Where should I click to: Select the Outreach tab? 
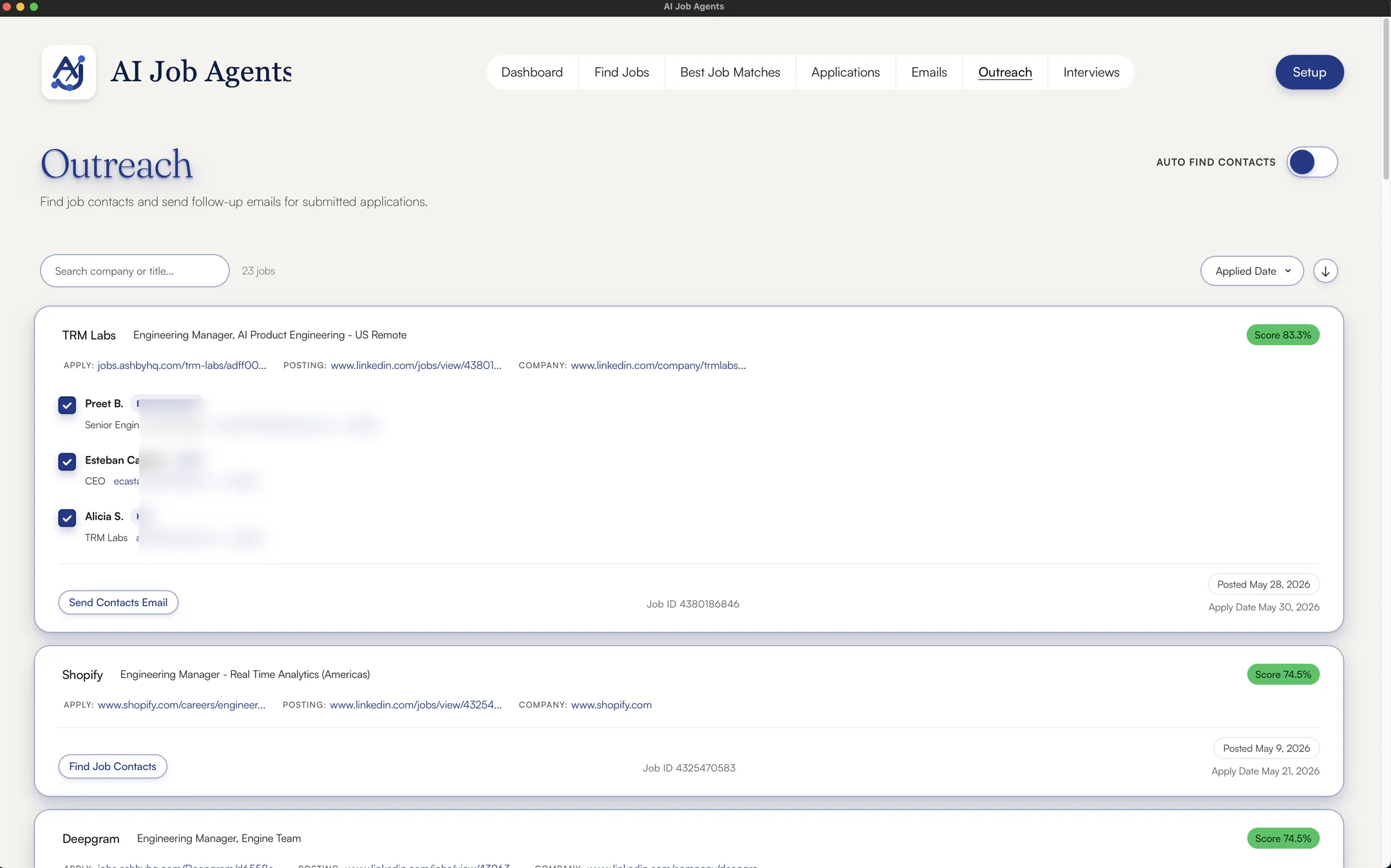click(1005, 72)
